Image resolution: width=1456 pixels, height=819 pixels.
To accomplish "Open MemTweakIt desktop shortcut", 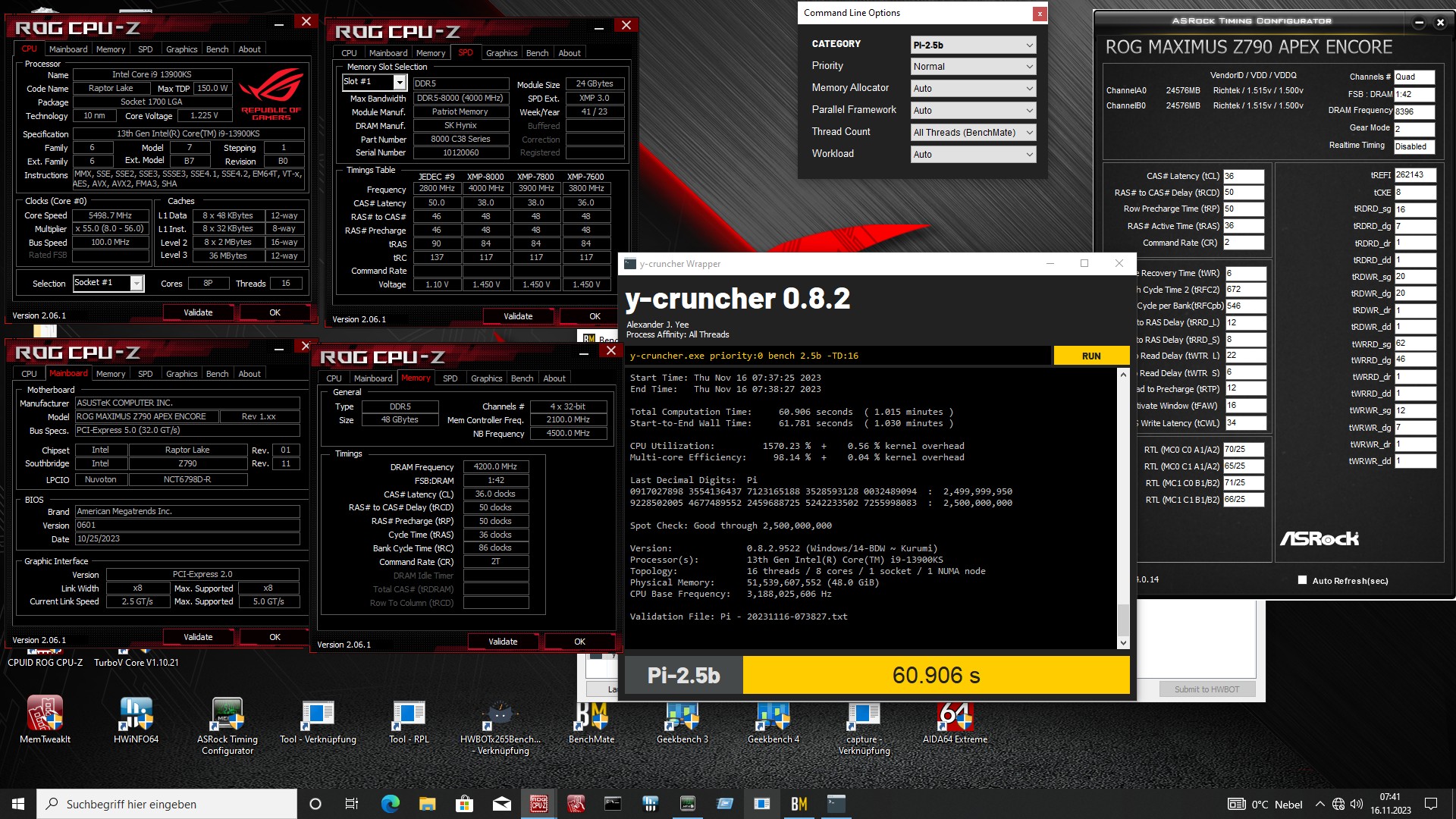I will point(45,719).
